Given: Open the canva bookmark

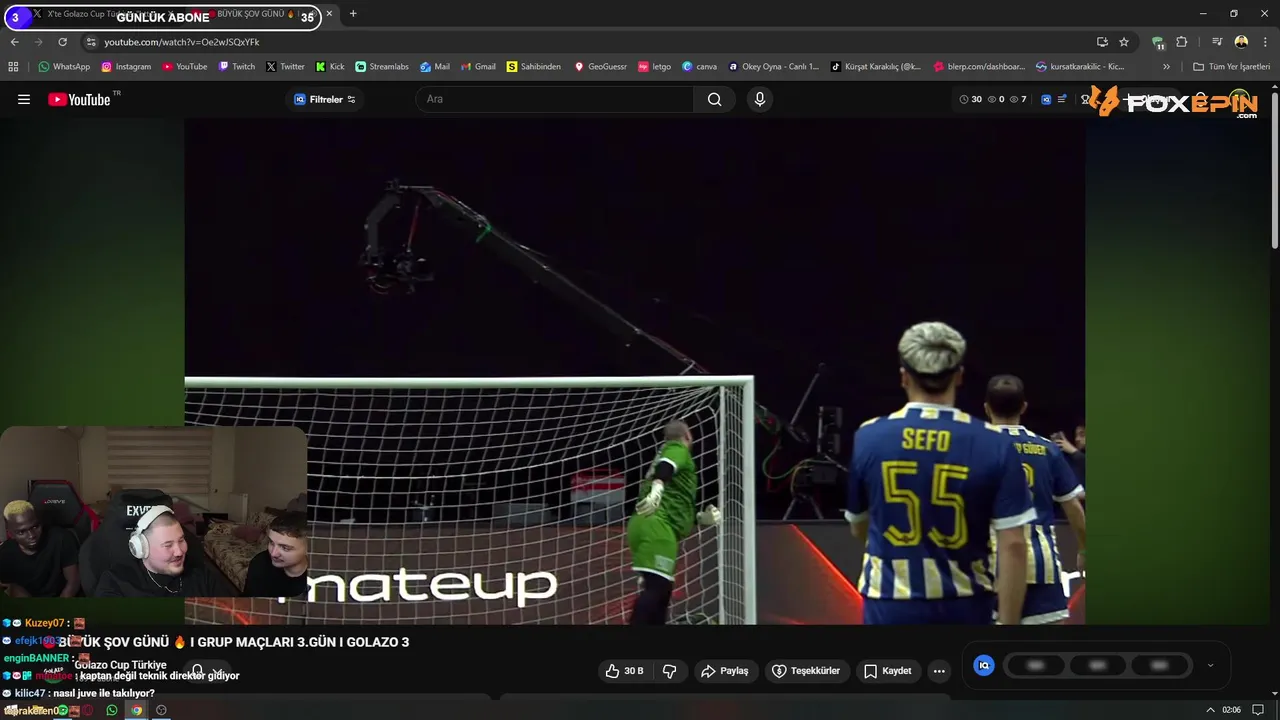Looking at the screenshot, I should click(x=699, y=67).
